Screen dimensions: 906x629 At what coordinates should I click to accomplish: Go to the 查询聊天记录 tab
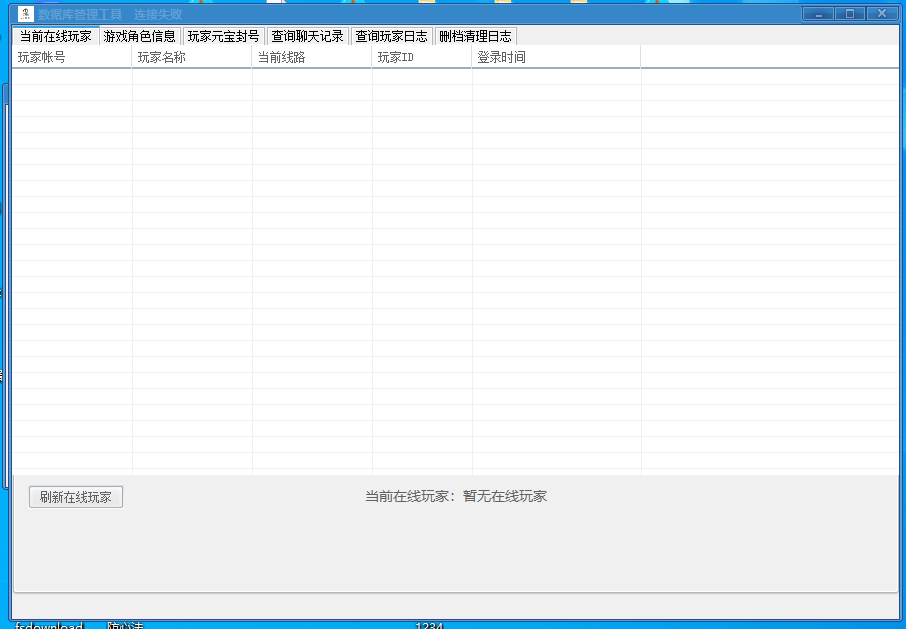pyautogui.click(x=307, y=36)
